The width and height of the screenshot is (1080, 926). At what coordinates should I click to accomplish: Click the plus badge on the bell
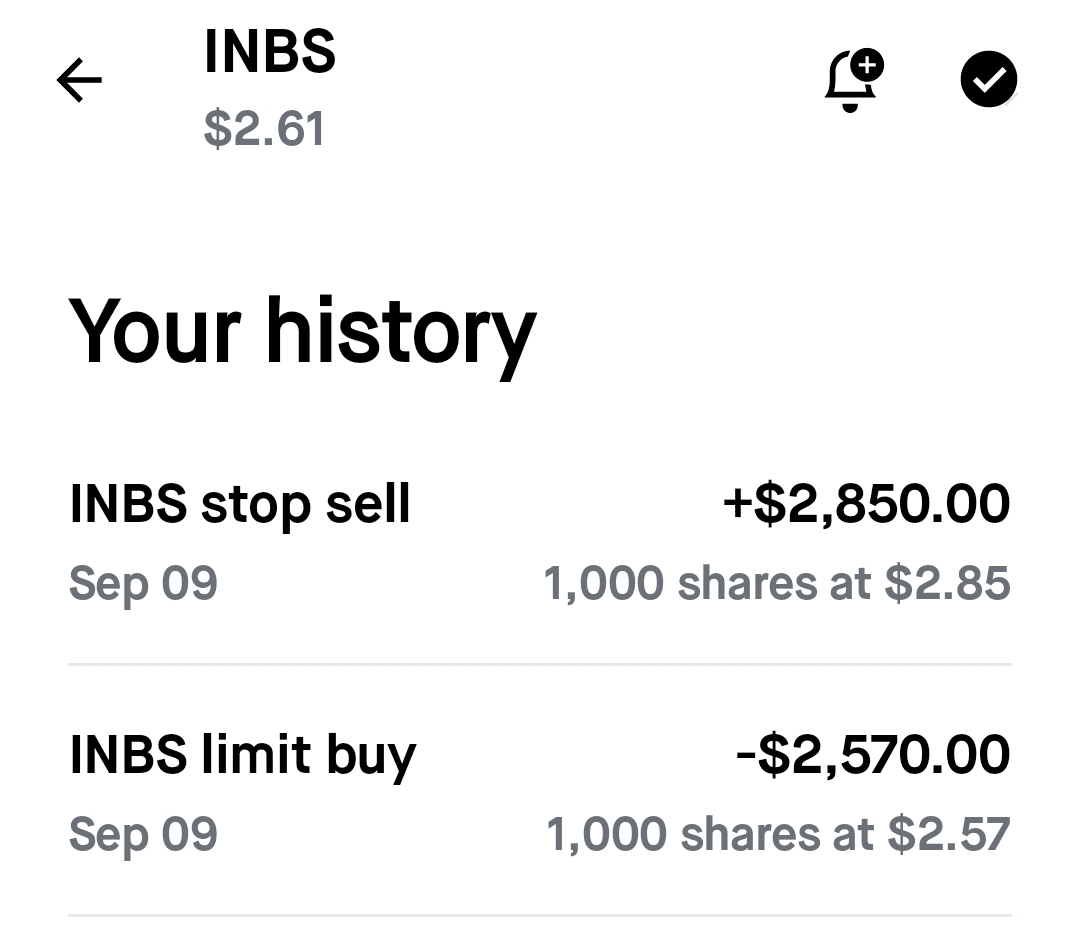point(868,66)
